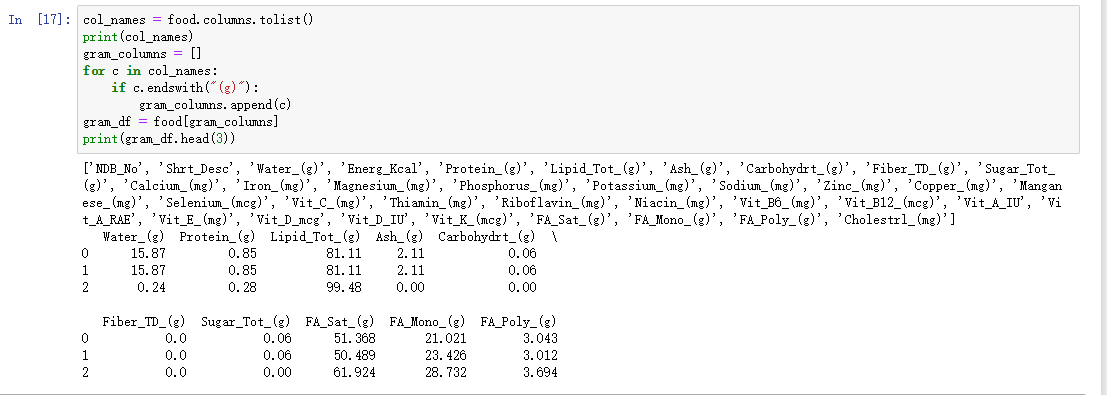Click the Fiber_TD_(g) column header
Image resolution: width=1107 pixels, height=395 pixels.
click(144, 322)
